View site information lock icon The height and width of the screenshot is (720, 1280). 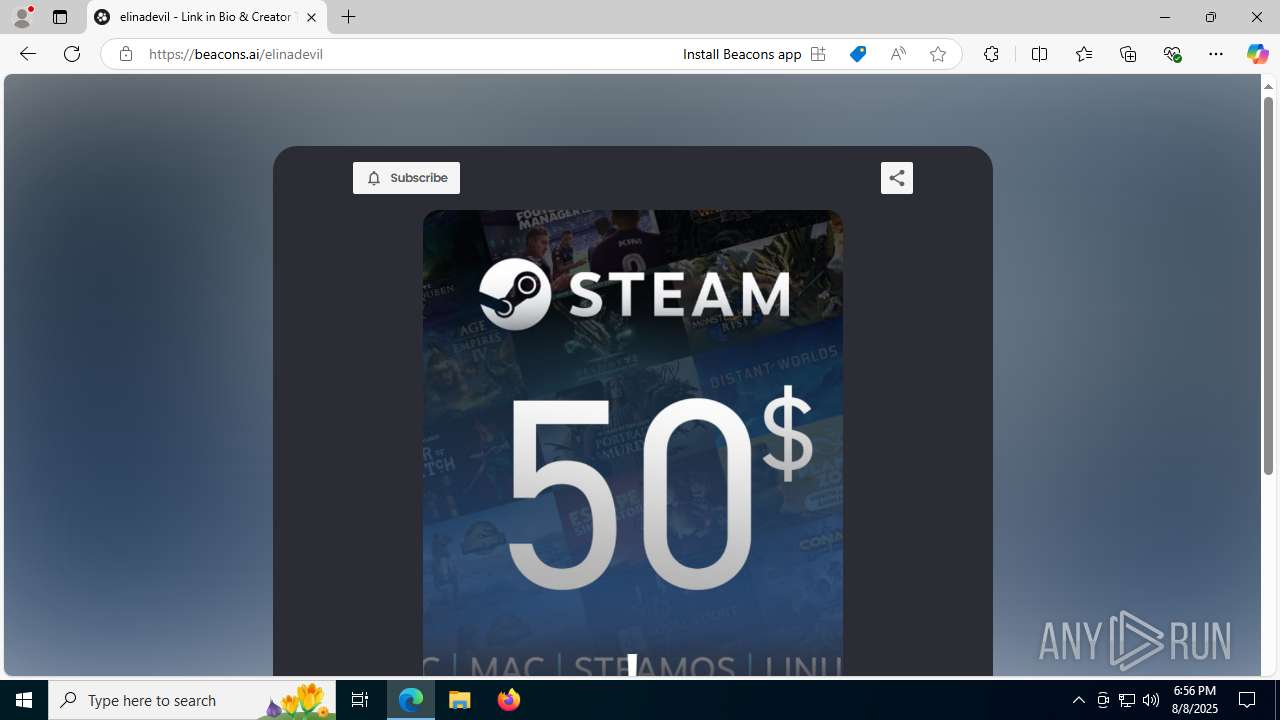(x=125, y=54)
